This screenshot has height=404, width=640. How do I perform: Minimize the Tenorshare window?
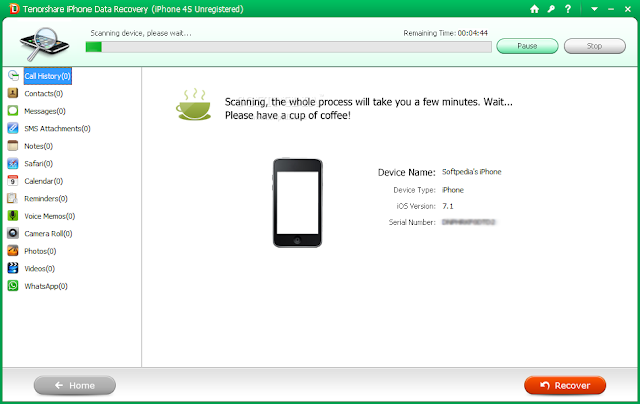point(611,9)
